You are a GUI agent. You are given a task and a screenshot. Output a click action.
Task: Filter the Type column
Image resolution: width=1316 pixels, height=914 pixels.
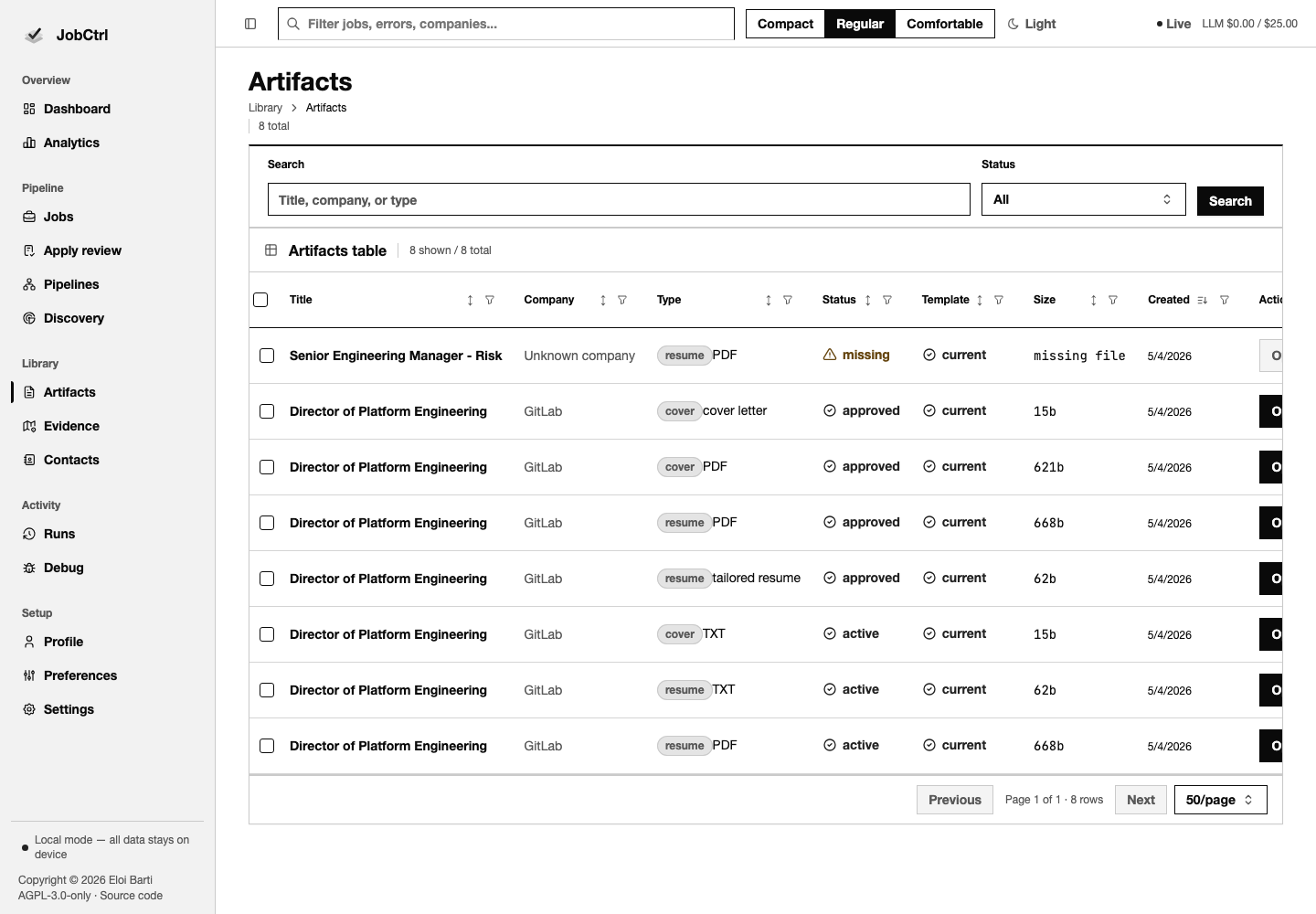tap(788, 300)
